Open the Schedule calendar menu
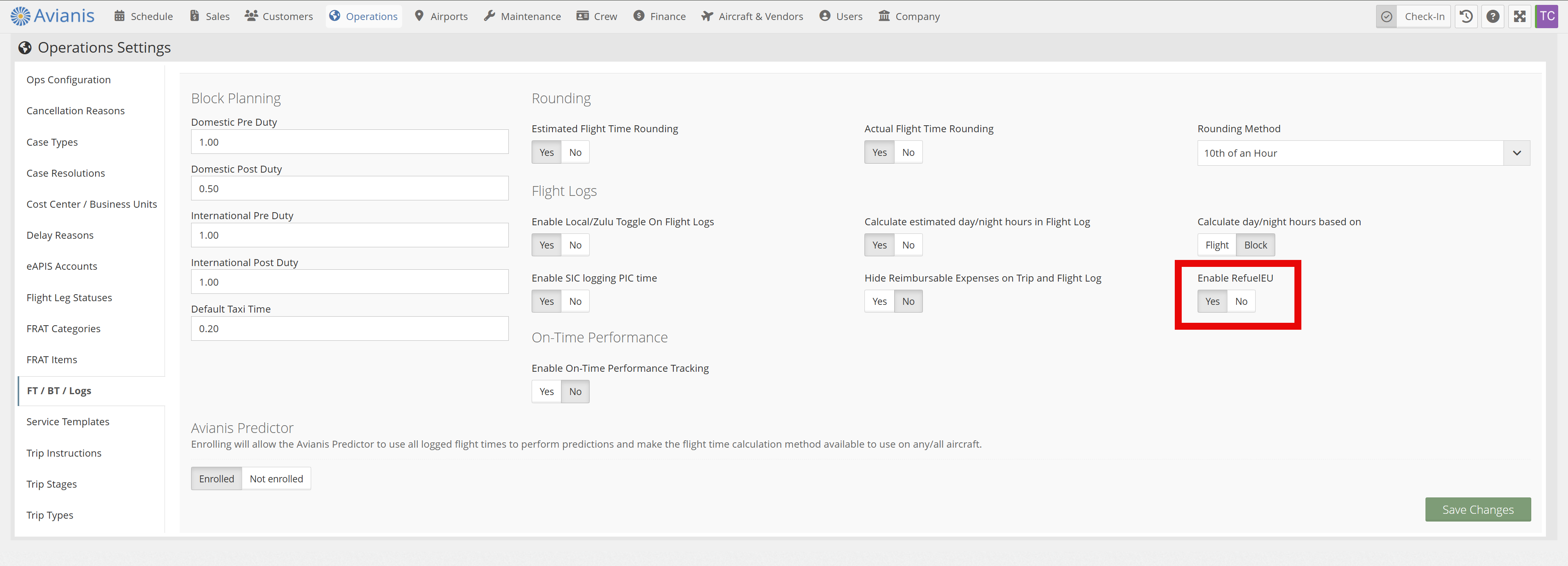Viewport: 1568px width, 566px height. point(143,16)
